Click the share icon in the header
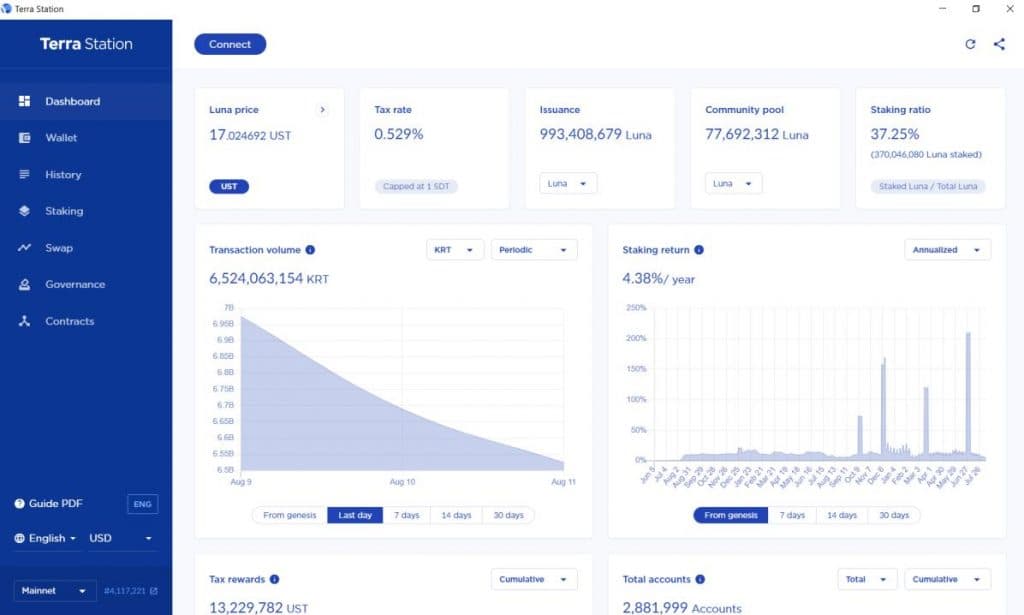The width and height of the screenshot is (1024, 615). tap(999, 44)
